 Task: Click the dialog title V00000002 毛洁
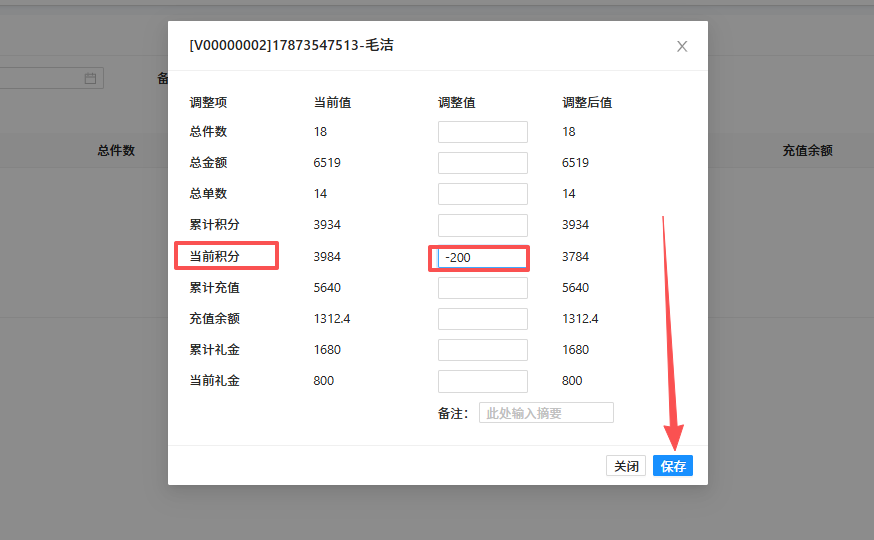291,45
